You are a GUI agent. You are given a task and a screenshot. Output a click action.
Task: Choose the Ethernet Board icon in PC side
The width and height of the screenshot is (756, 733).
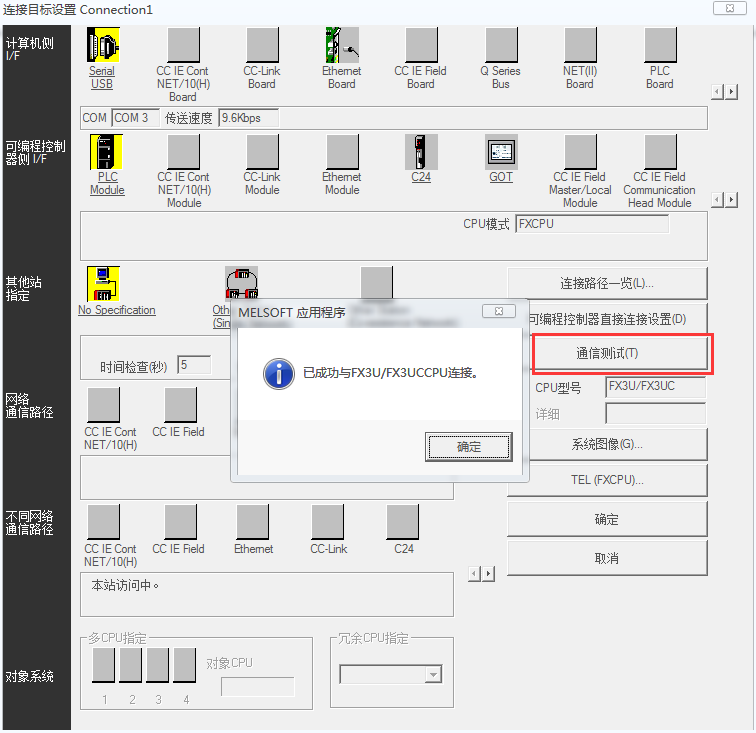click(341, 46)
